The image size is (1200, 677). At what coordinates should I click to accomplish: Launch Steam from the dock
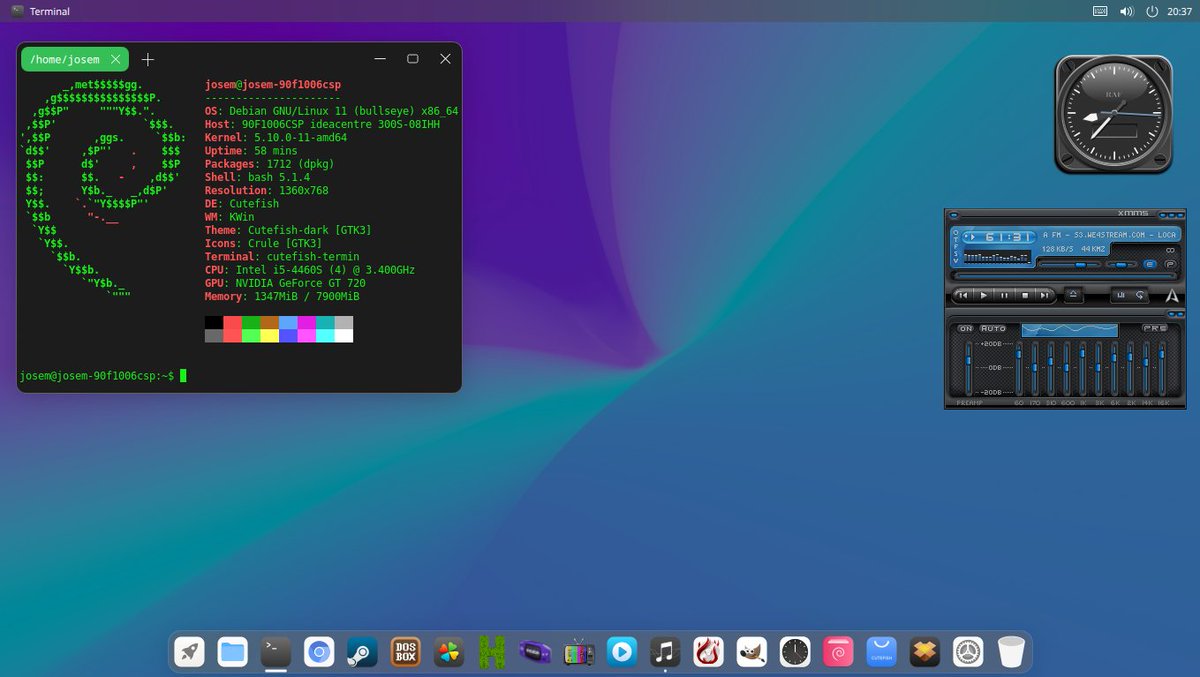pos(362,652)
